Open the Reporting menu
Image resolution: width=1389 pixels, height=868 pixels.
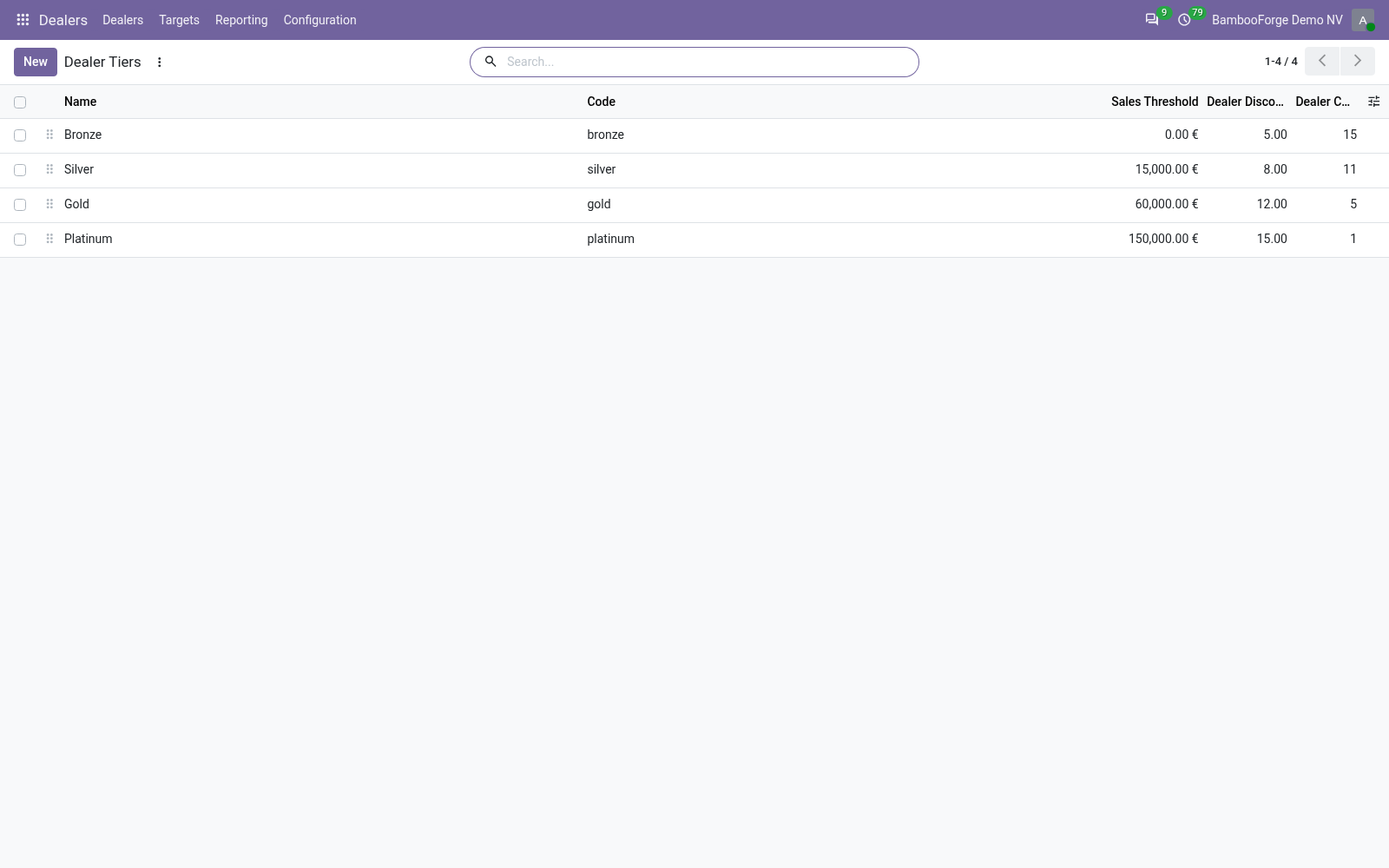click(241, 20)
